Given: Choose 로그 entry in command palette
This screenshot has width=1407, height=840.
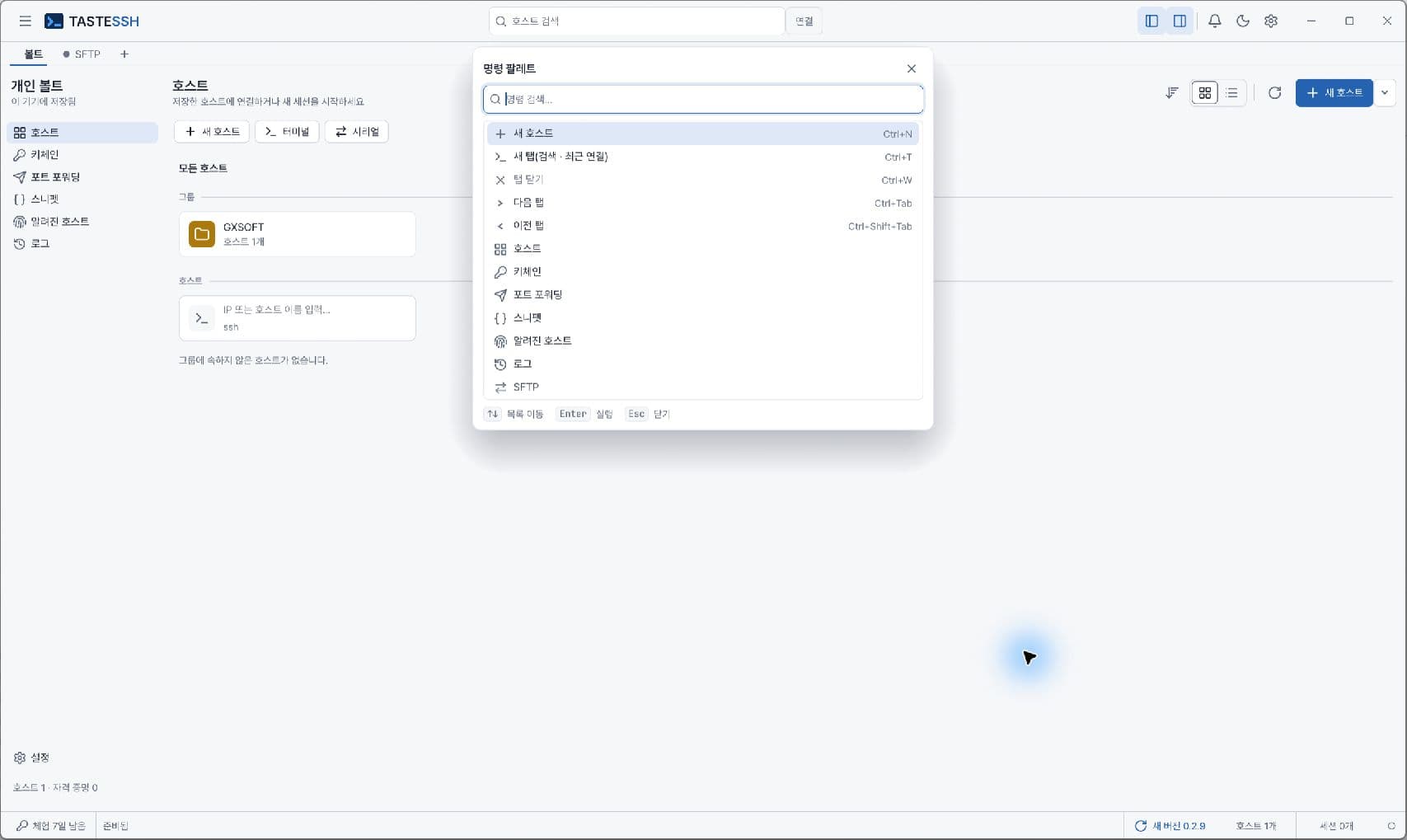Looking at the screenshot, I should [x=703, y=364].
